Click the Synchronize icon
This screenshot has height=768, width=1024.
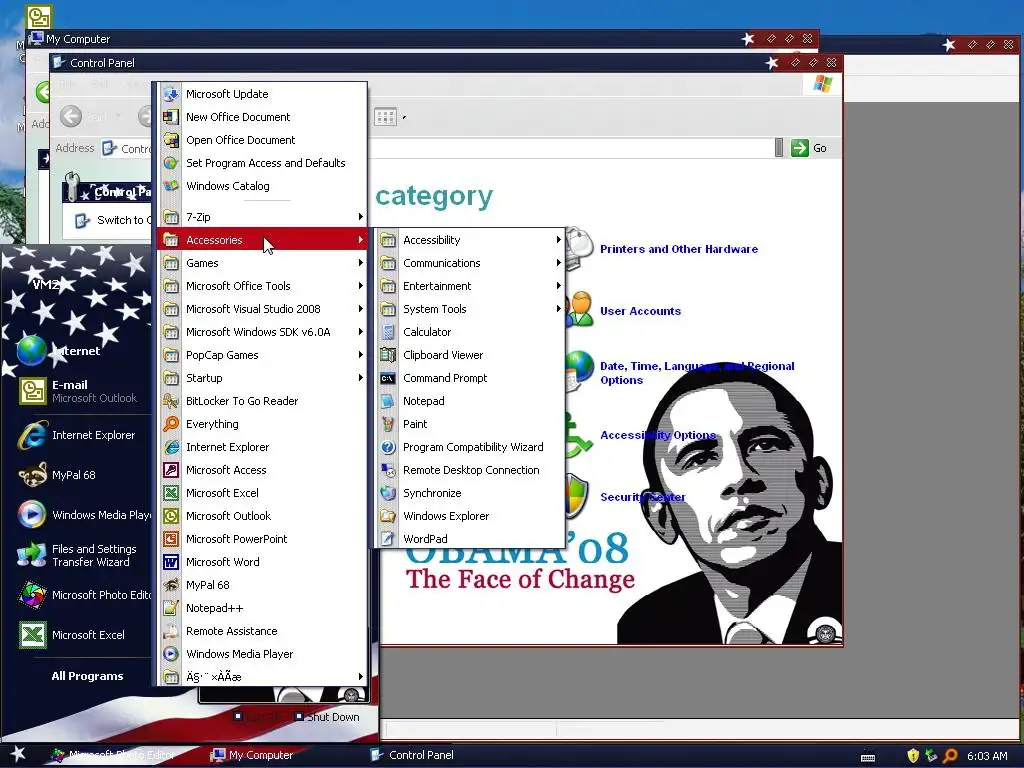click(388, 493)
